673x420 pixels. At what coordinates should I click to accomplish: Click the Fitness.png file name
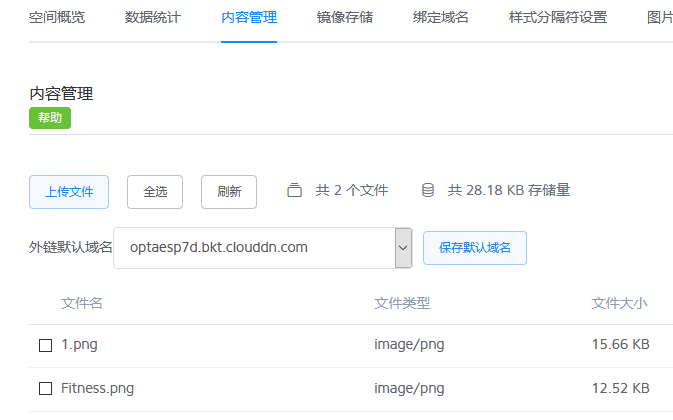(97, 388)
